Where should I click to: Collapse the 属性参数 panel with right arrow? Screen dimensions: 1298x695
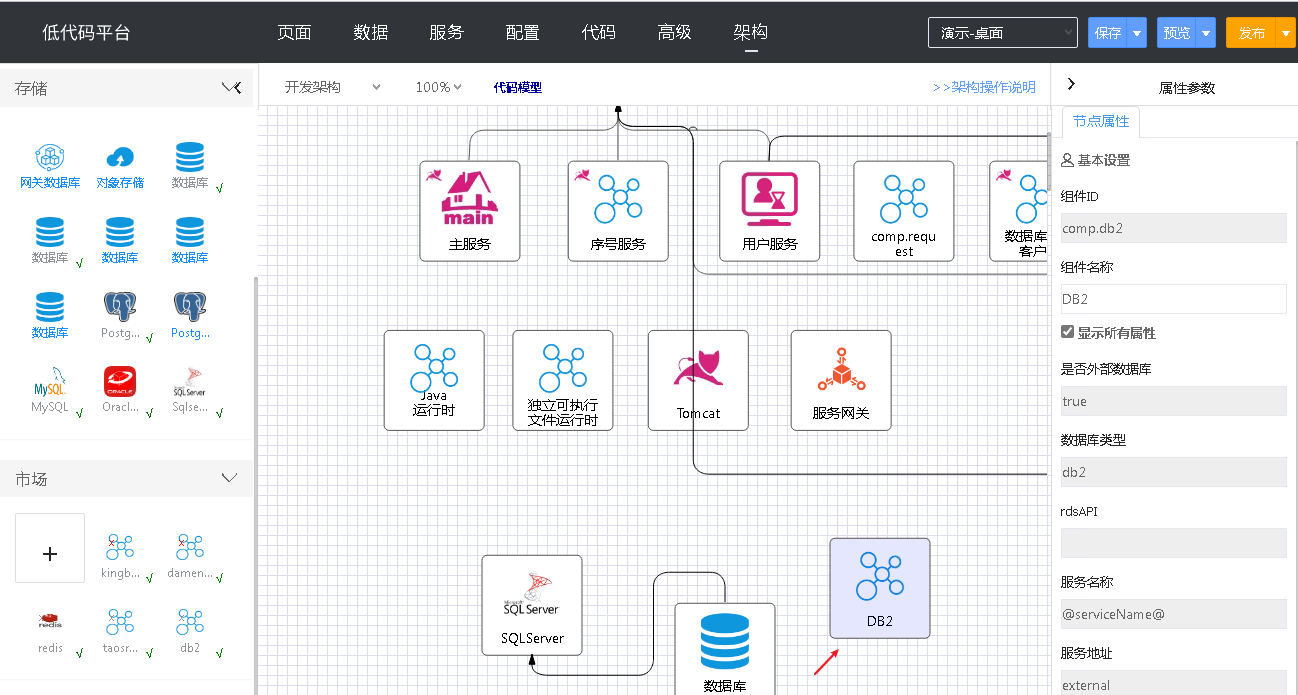coord(1071,84)
